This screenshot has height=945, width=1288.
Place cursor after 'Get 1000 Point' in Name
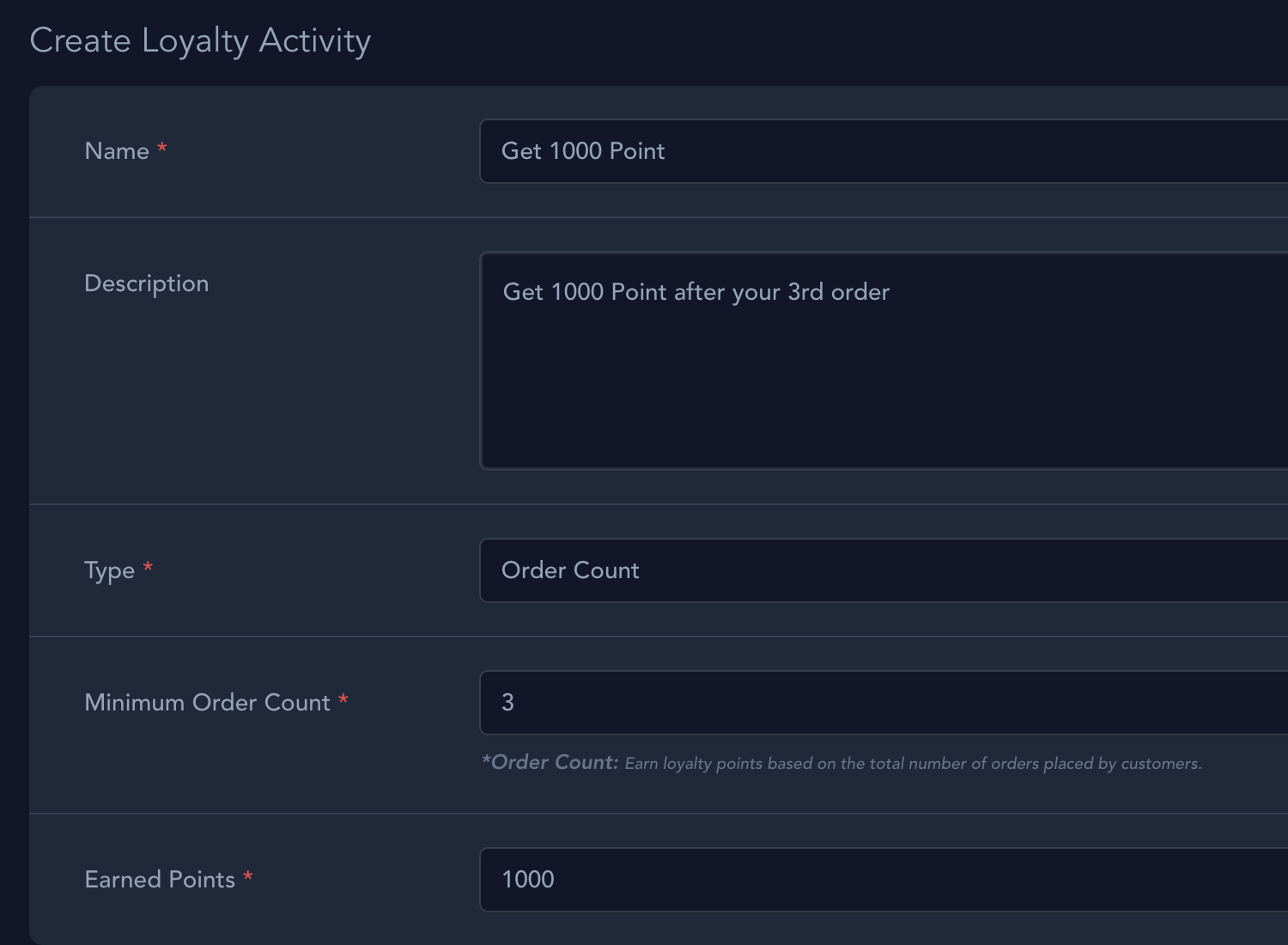[x=667, y=151]
